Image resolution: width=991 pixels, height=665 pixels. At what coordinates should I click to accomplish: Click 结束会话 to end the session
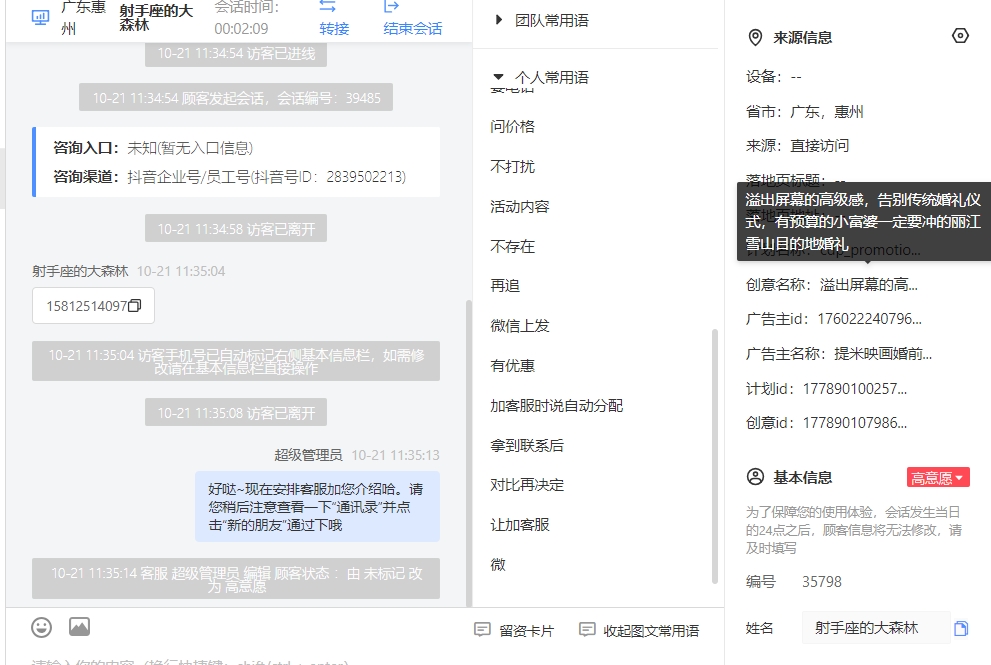click(x=413, y=28)
